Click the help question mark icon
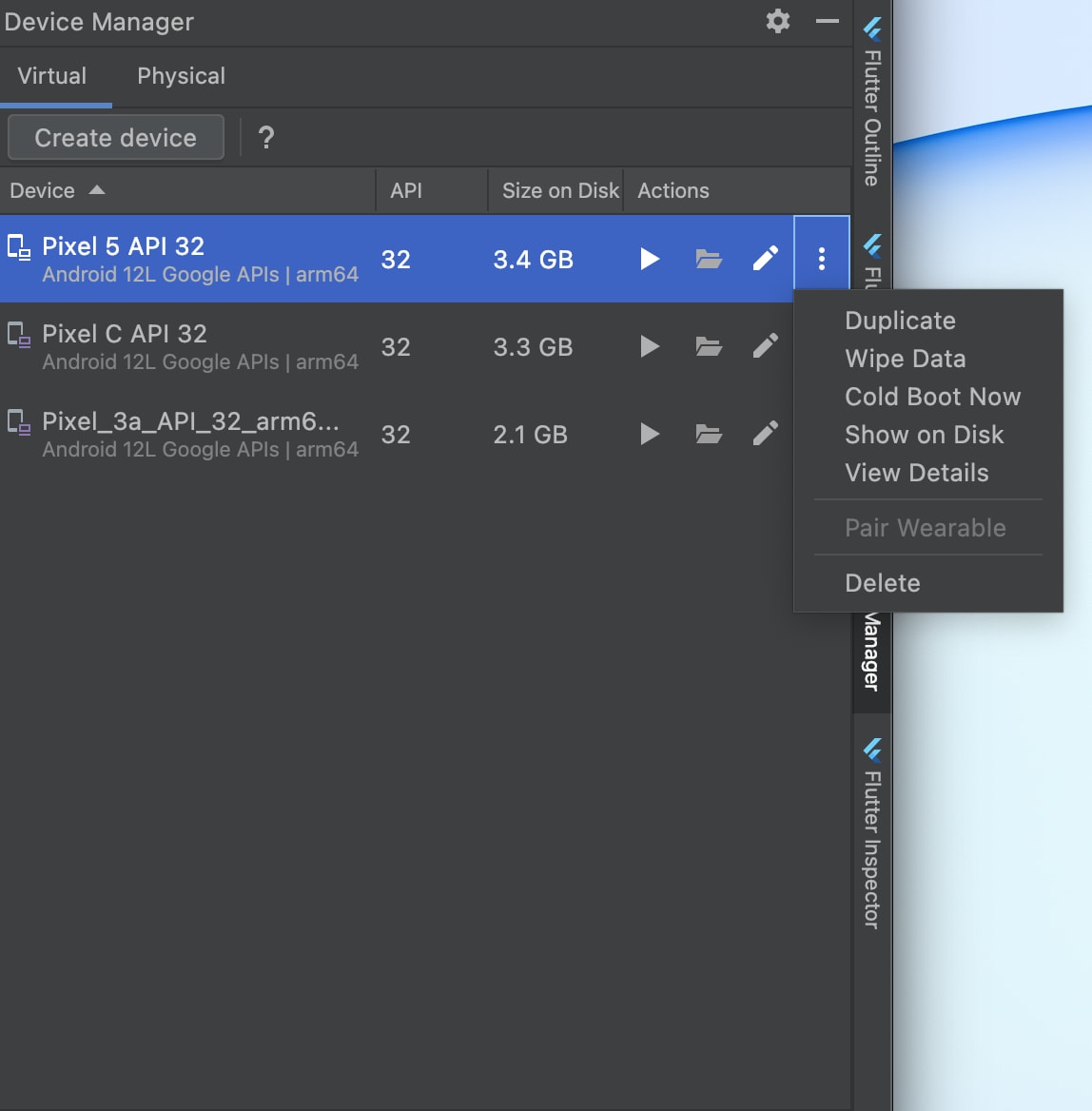The width and height of the screenshot is (1092, 1111). (x=265, y=138)
